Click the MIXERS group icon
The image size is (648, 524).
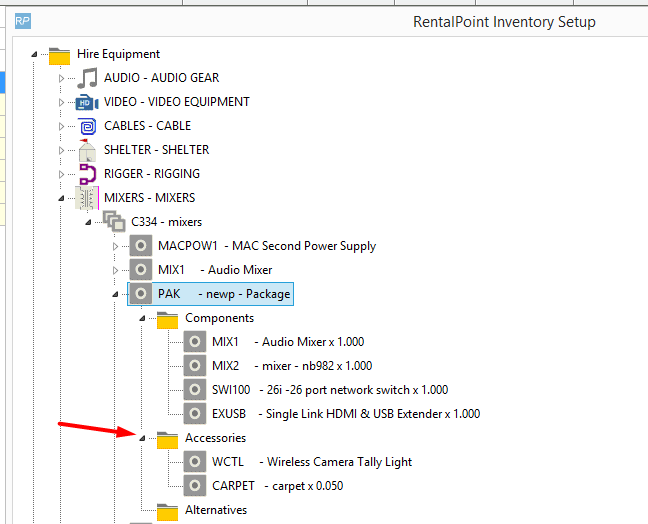(87, 198)
